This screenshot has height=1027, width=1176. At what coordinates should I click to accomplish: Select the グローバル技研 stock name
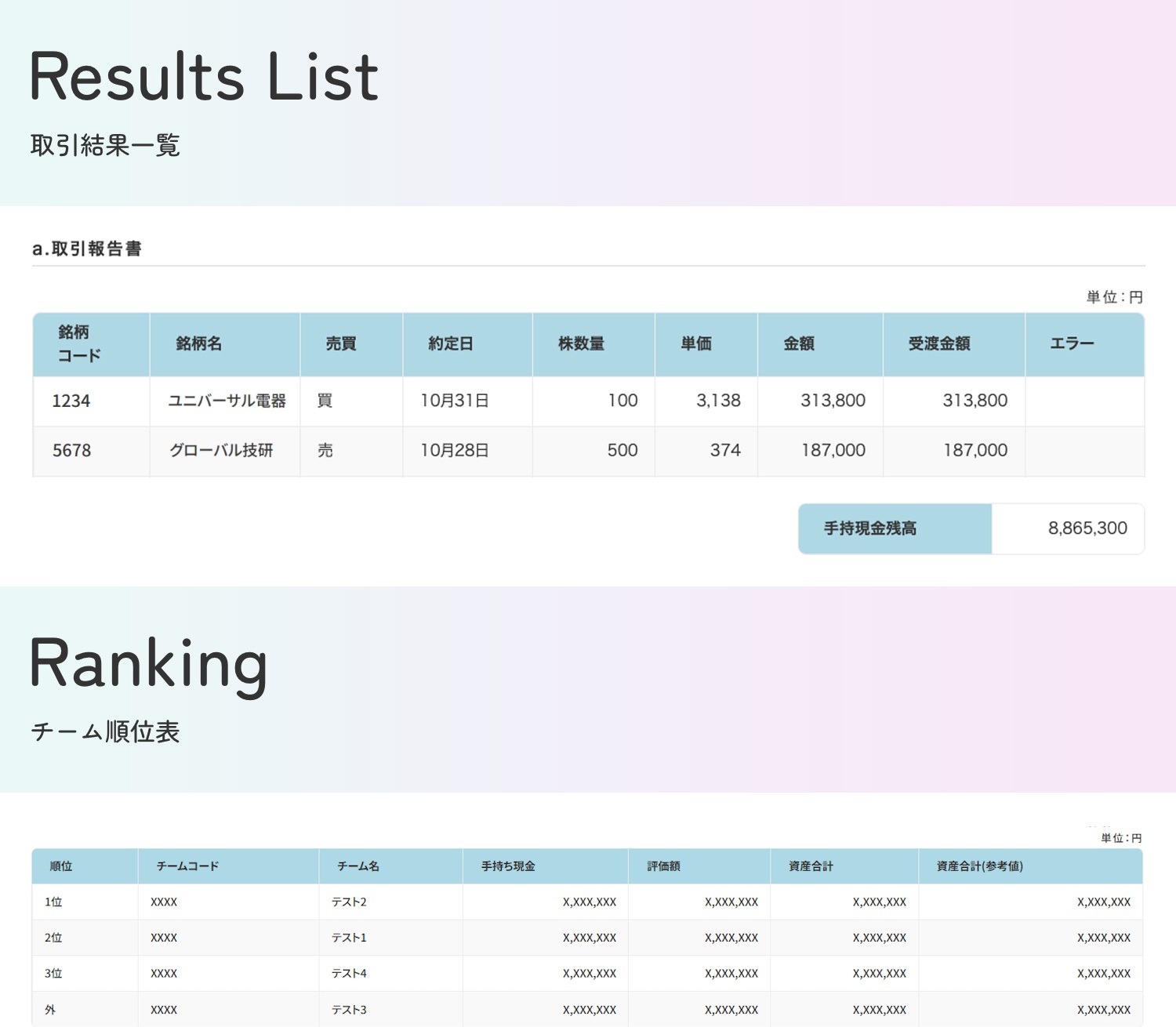[x=221, y=450]
